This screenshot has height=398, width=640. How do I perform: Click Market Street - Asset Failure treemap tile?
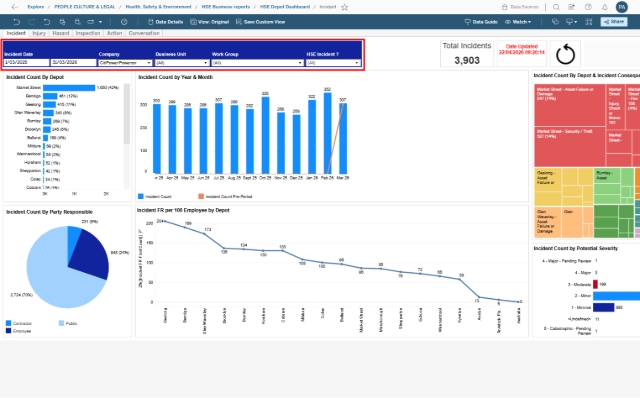click(x=569, y=105)
